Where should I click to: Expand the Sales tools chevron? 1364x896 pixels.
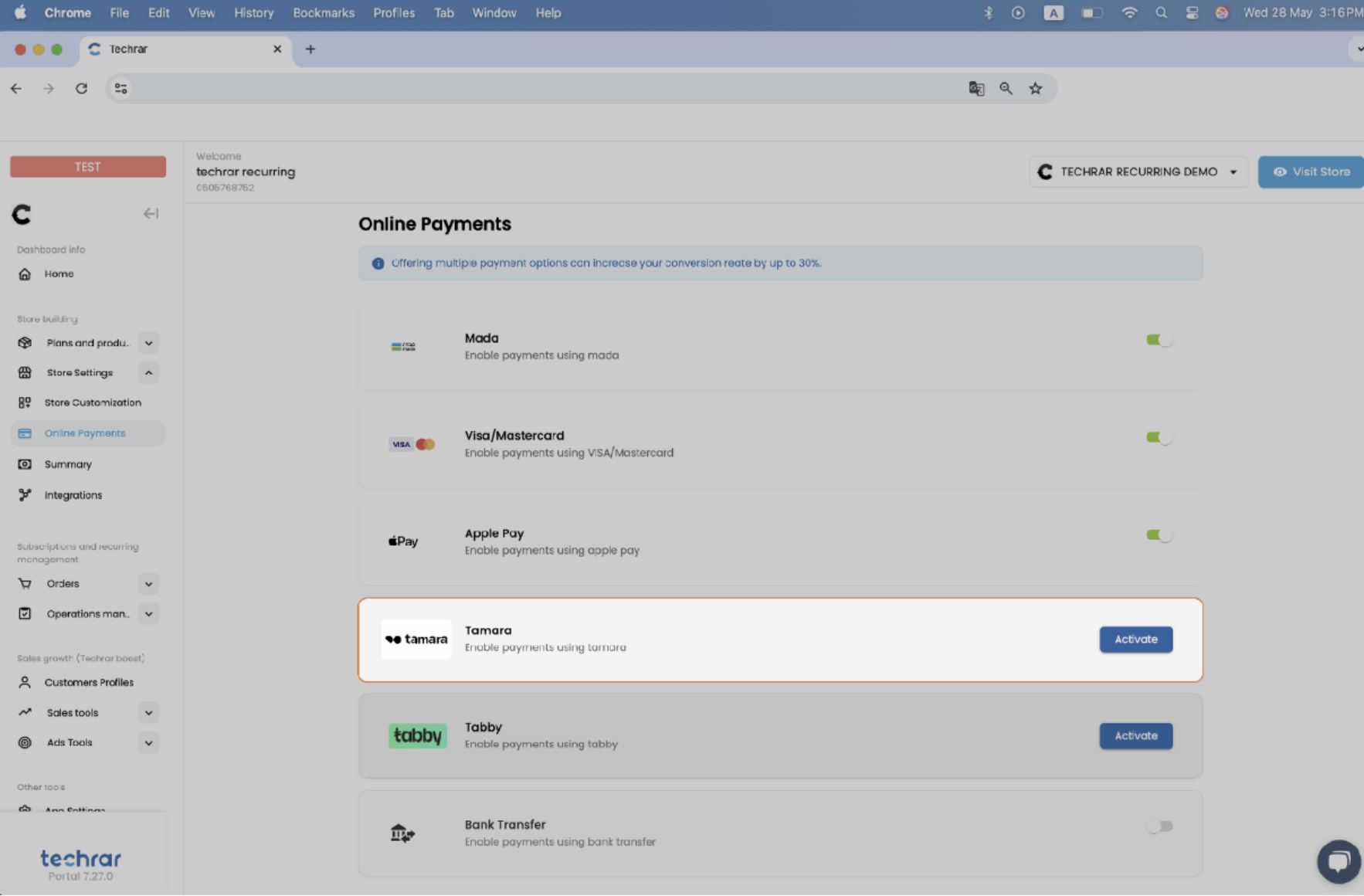coord(149,713)
